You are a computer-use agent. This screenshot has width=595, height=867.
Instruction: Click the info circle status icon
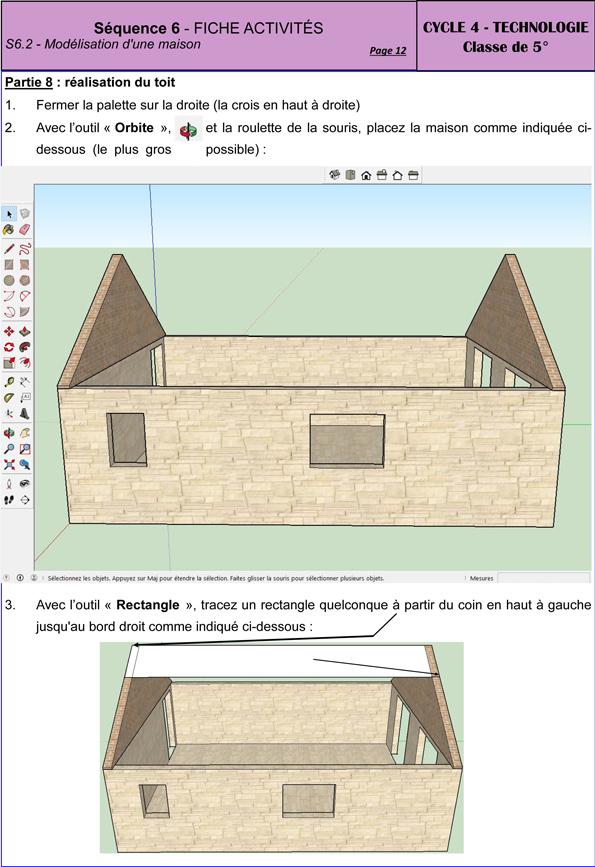tap(20, 578)
